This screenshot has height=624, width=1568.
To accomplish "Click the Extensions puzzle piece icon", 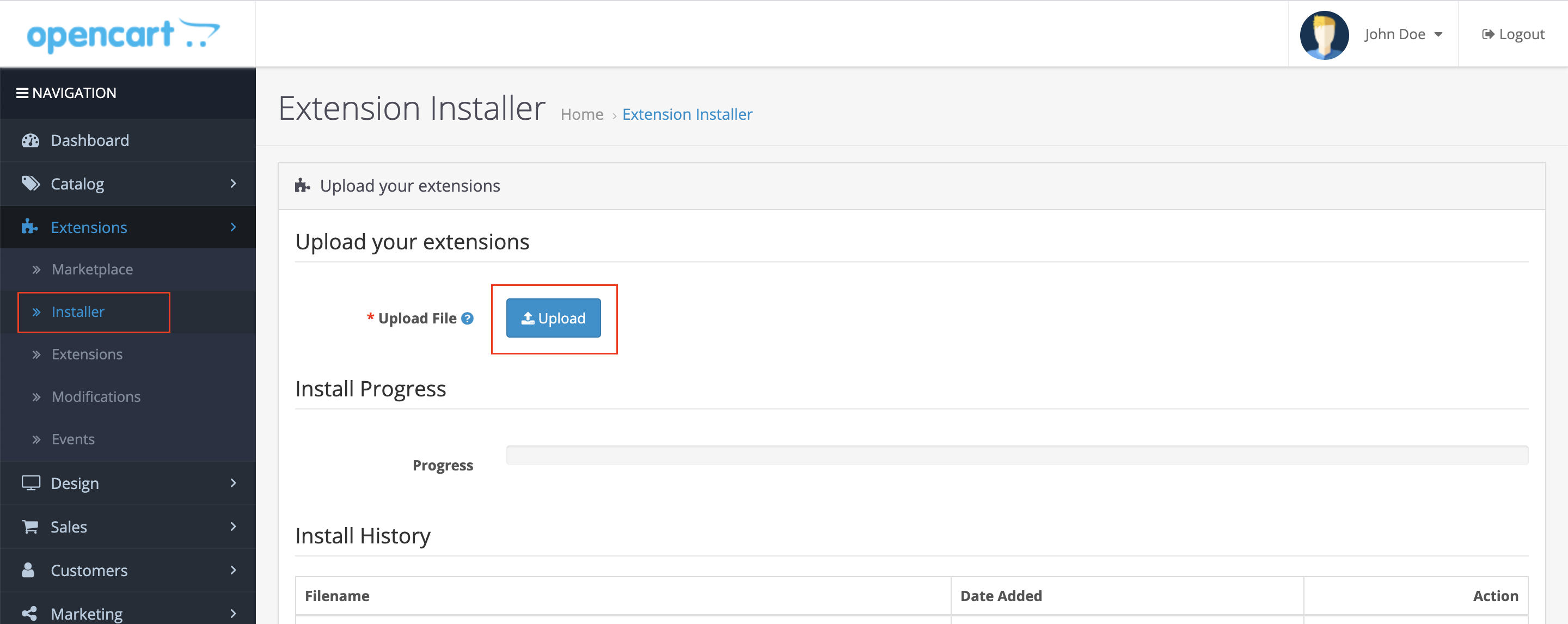I will click(27, 227).
